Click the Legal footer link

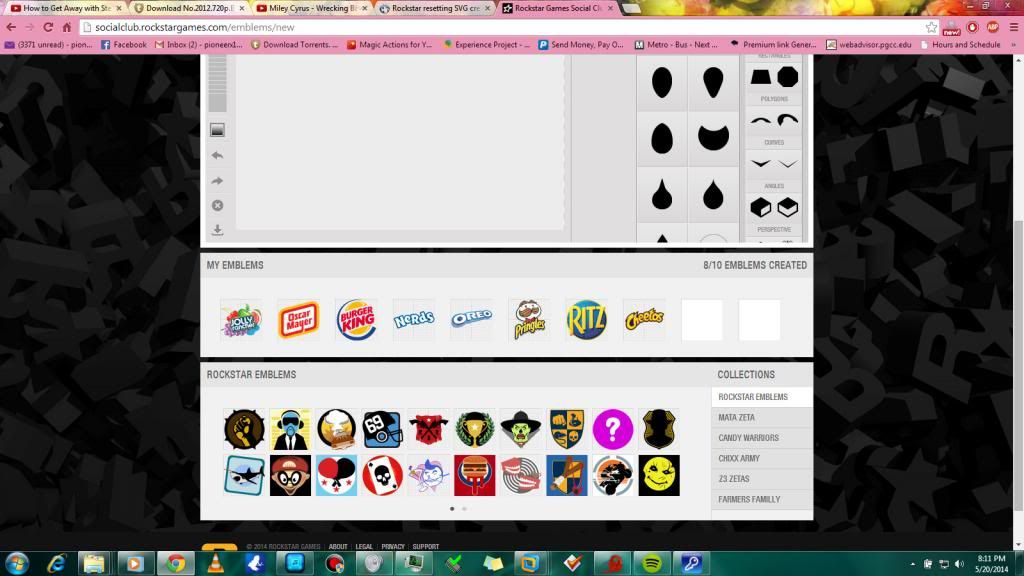[364, 547]
